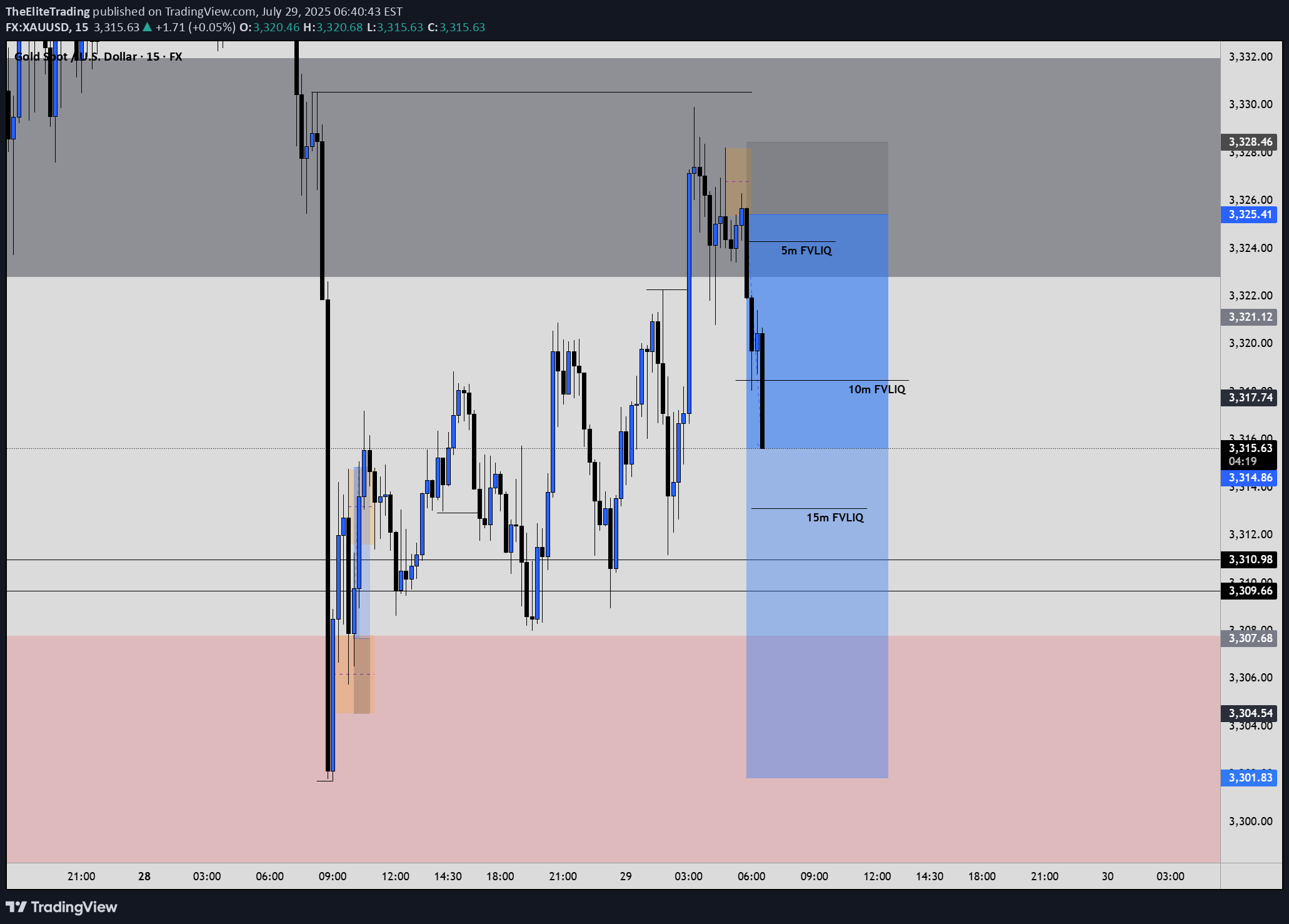Click the 04:19 candle countdown timer

point(1242,461)
